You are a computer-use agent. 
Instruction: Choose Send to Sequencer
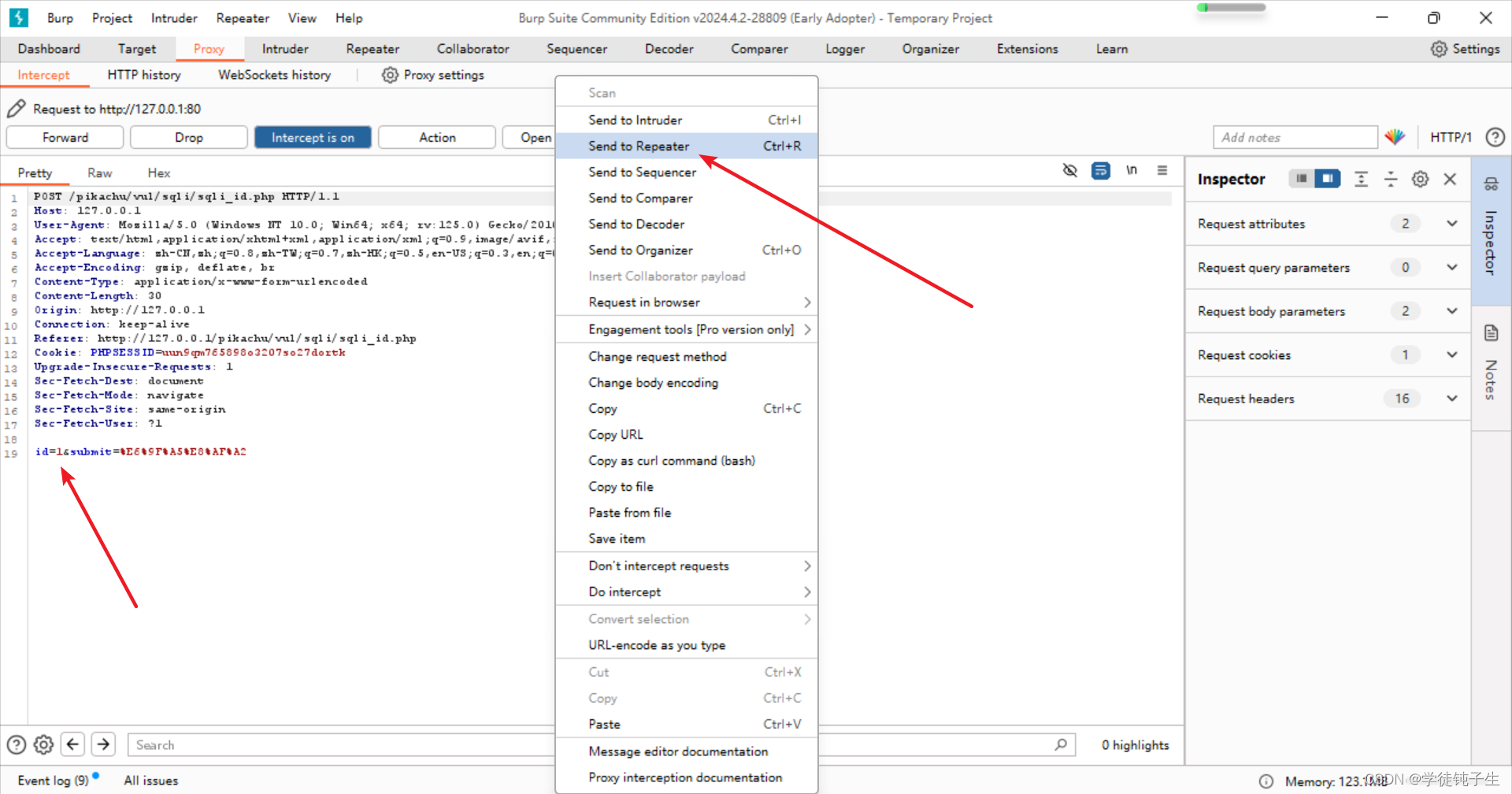pos(687,172)
